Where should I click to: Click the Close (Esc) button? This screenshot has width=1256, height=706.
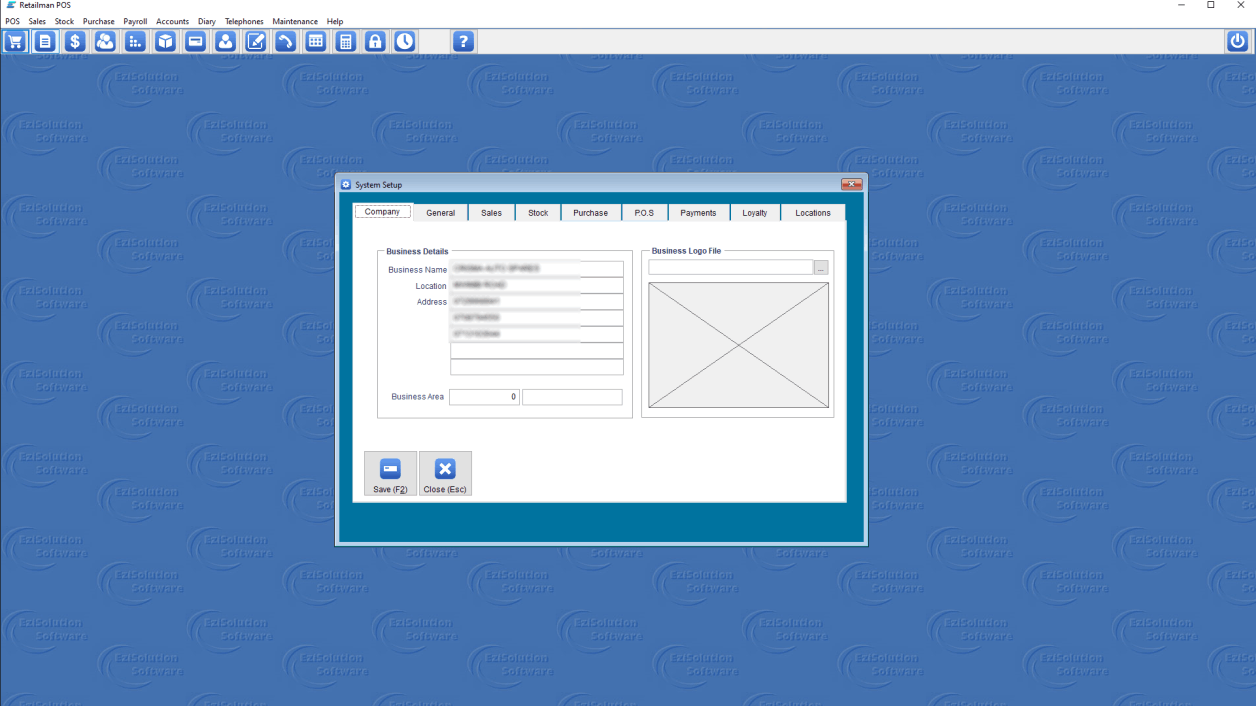pos(445,474)
